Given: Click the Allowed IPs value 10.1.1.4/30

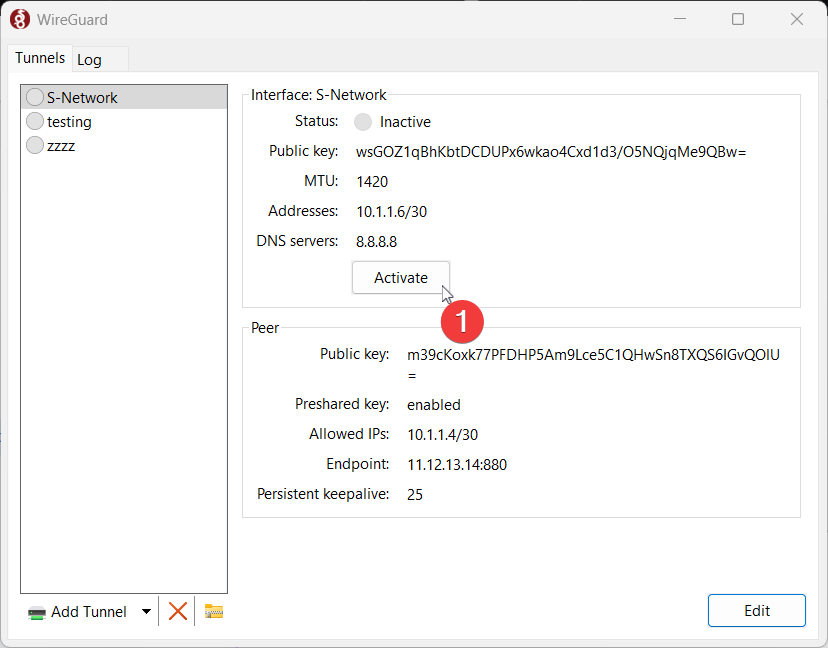Looking at the screenshot, I should point(443,435).
